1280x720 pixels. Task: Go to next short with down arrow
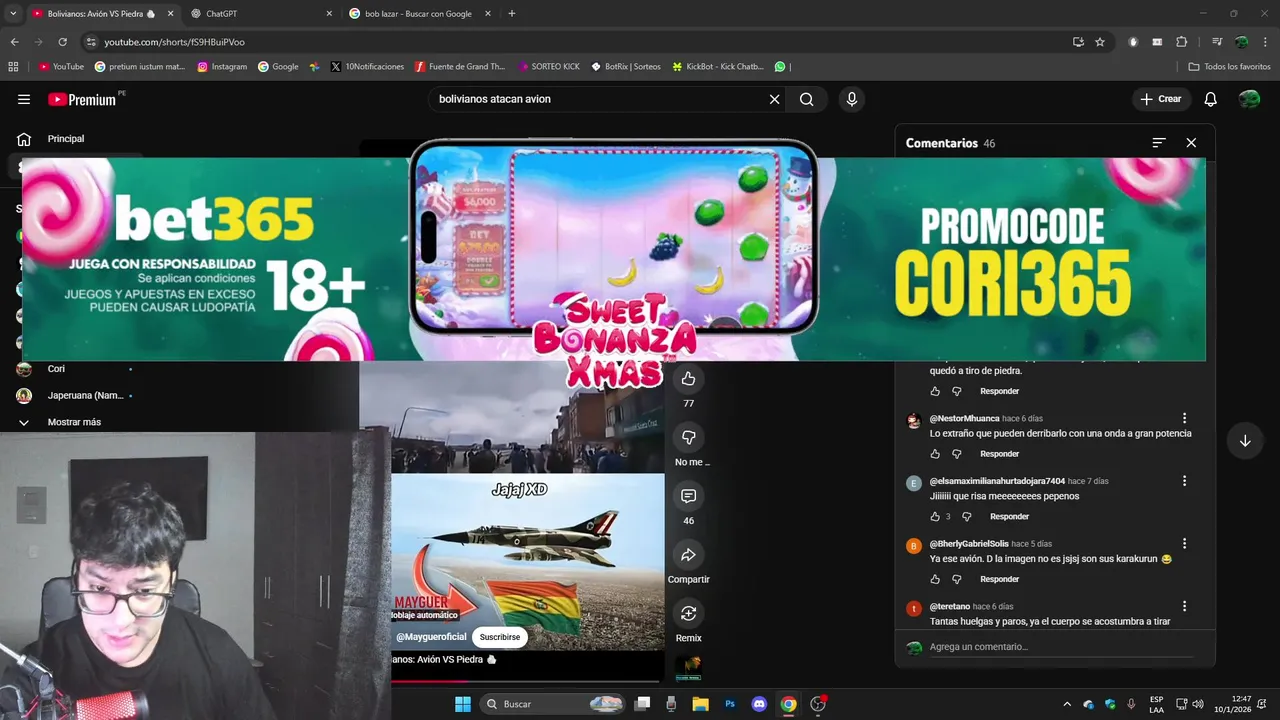[1245, 441]
